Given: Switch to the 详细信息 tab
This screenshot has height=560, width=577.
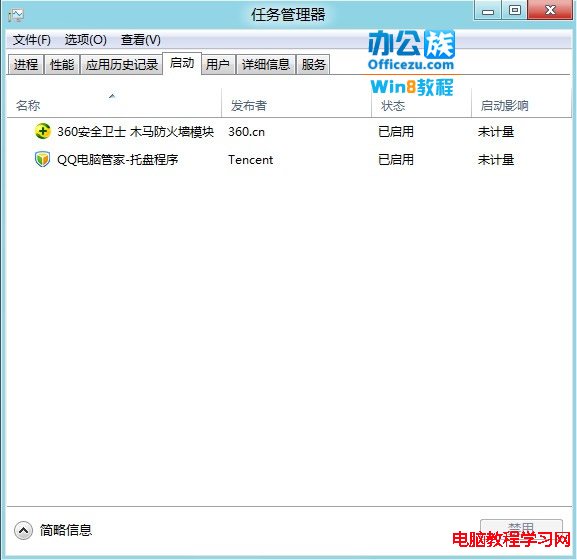Looking at the screenshot, I should (x=266, y=65).
